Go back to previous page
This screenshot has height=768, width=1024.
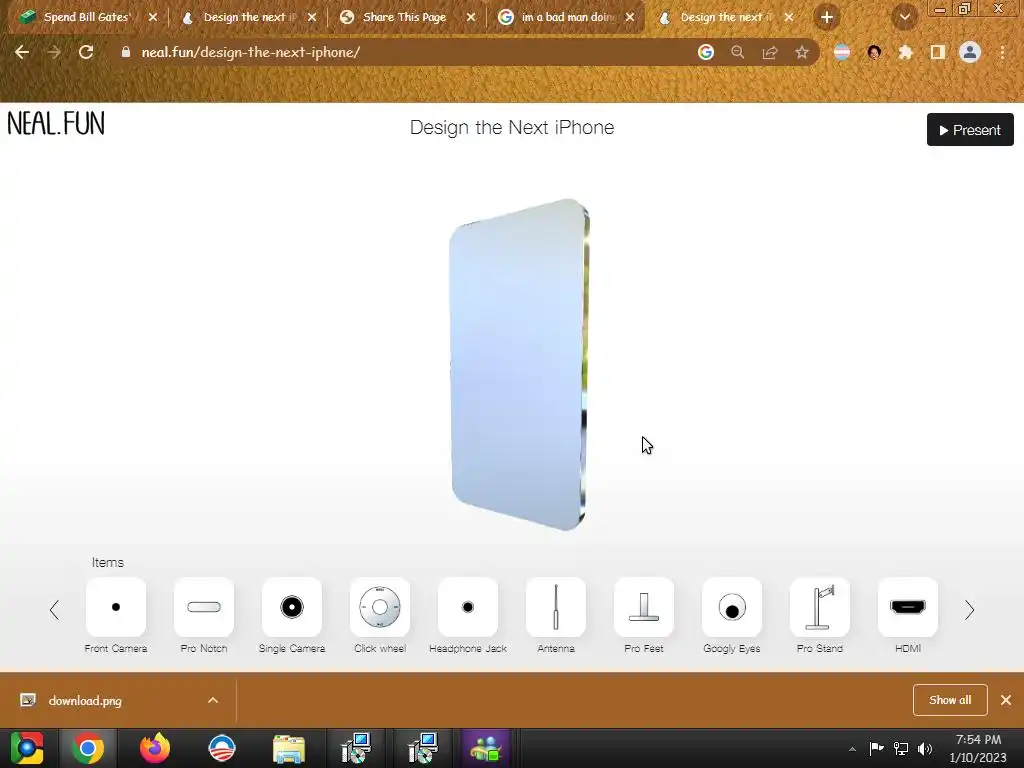[22, 52]
